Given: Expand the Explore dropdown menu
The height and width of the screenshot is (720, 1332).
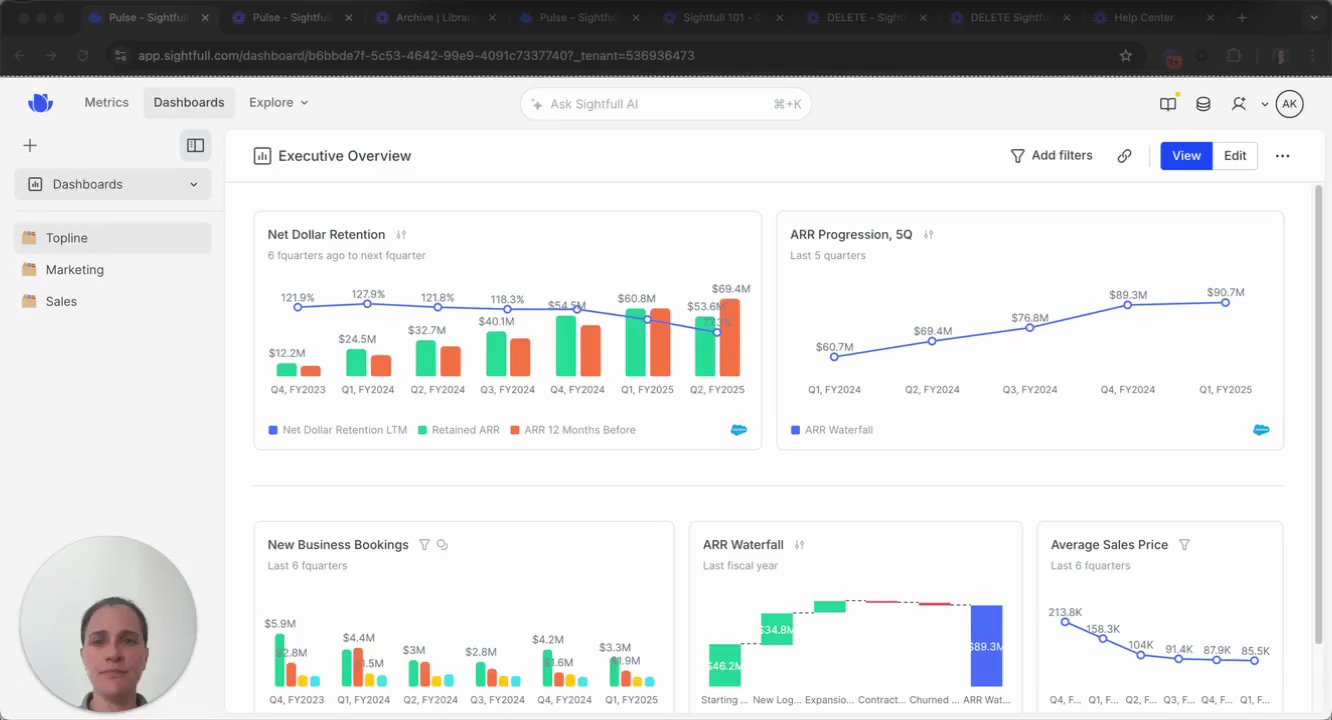Looking at the screenshot, I should pos(278,103).
